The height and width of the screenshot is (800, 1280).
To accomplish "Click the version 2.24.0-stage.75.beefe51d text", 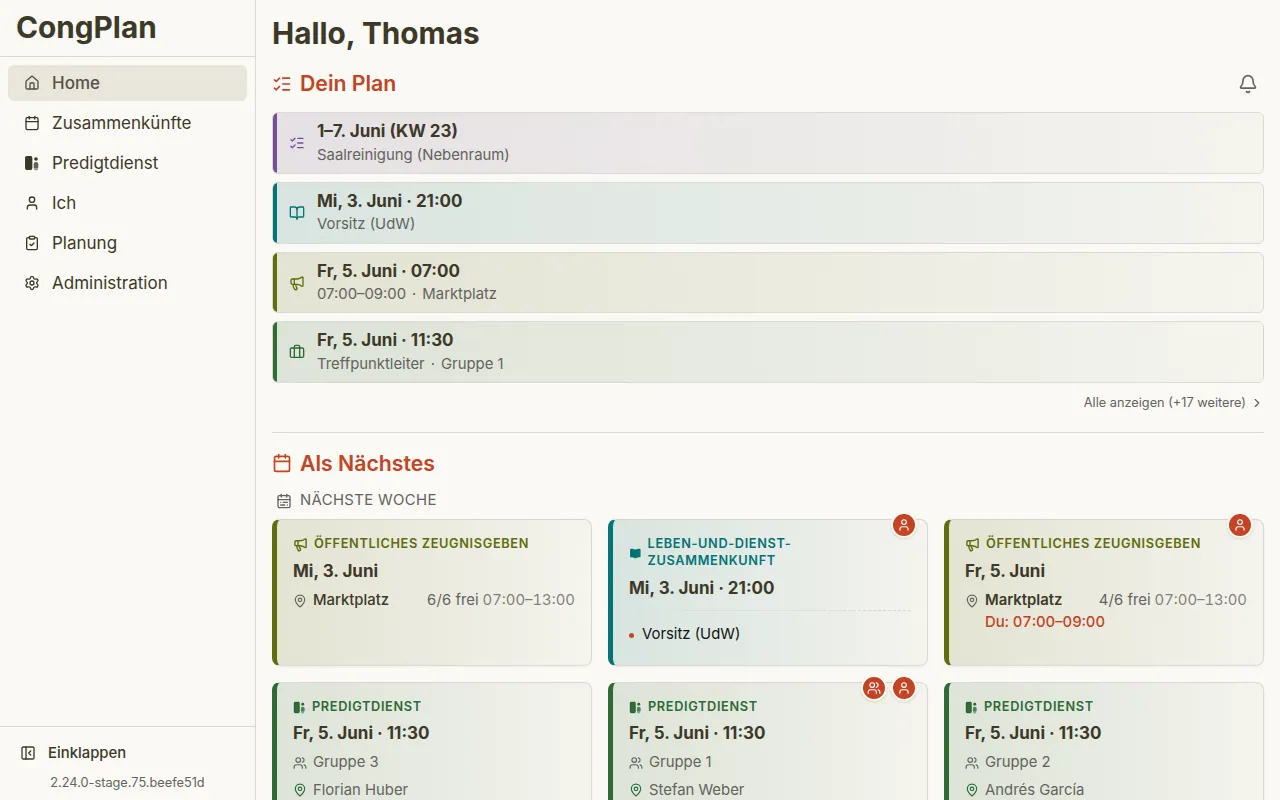I will 127,782.
